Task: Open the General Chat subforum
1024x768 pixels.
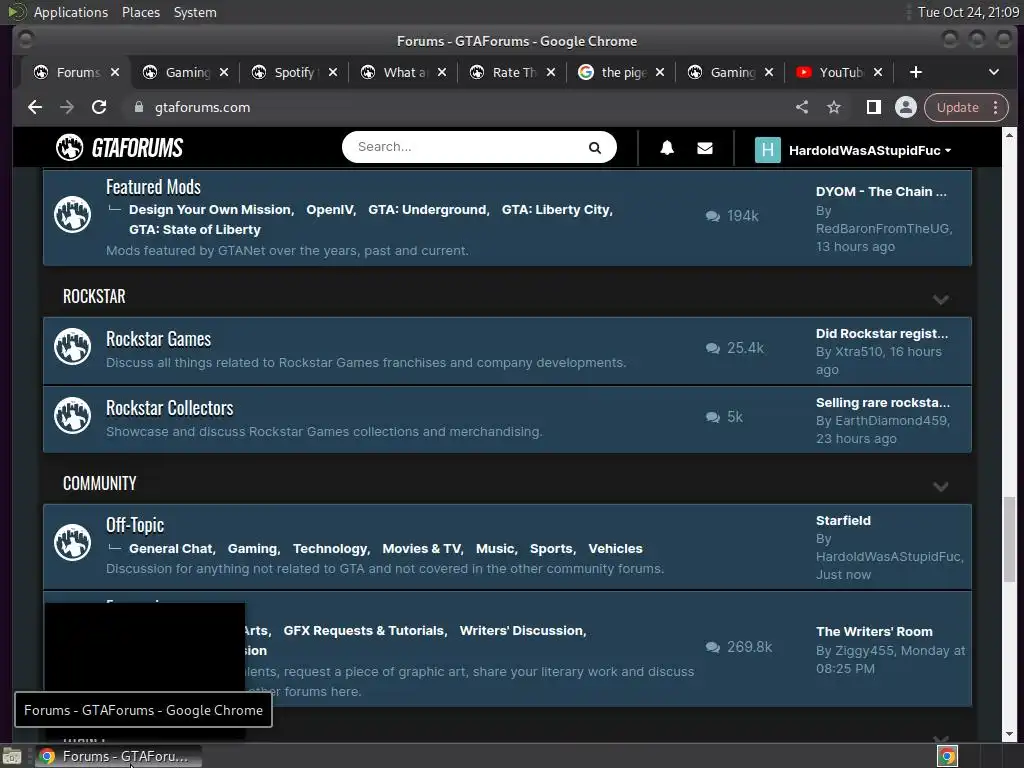Action: [x=170, y=549]
